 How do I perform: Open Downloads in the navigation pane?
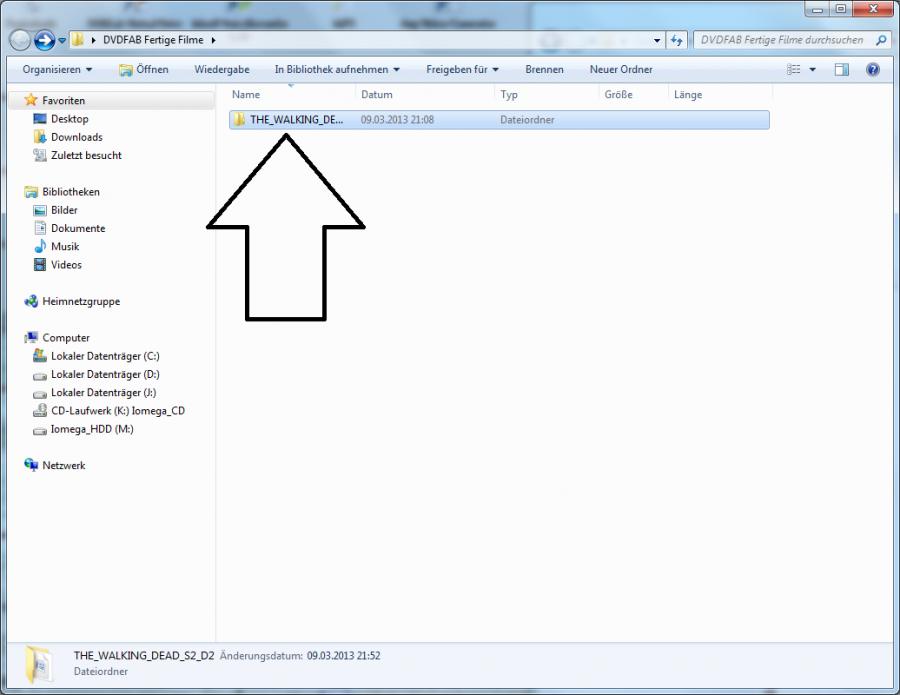click(76, 137)
